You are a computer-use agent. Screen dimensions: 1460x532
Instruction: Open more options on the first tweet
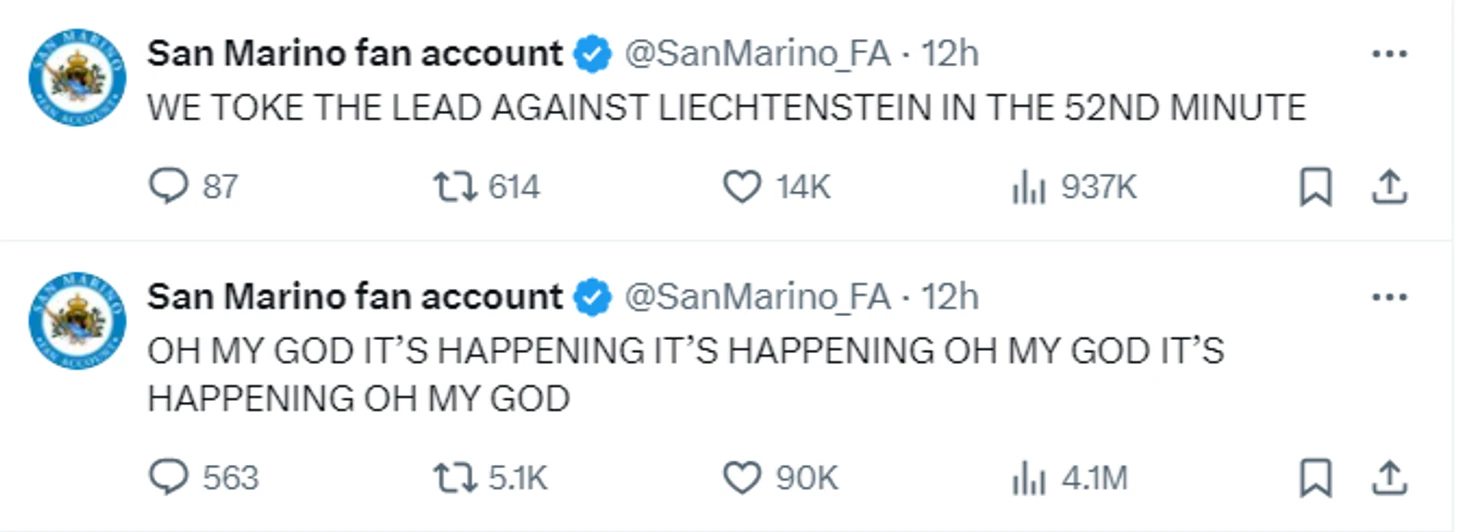pos(1389,55)
